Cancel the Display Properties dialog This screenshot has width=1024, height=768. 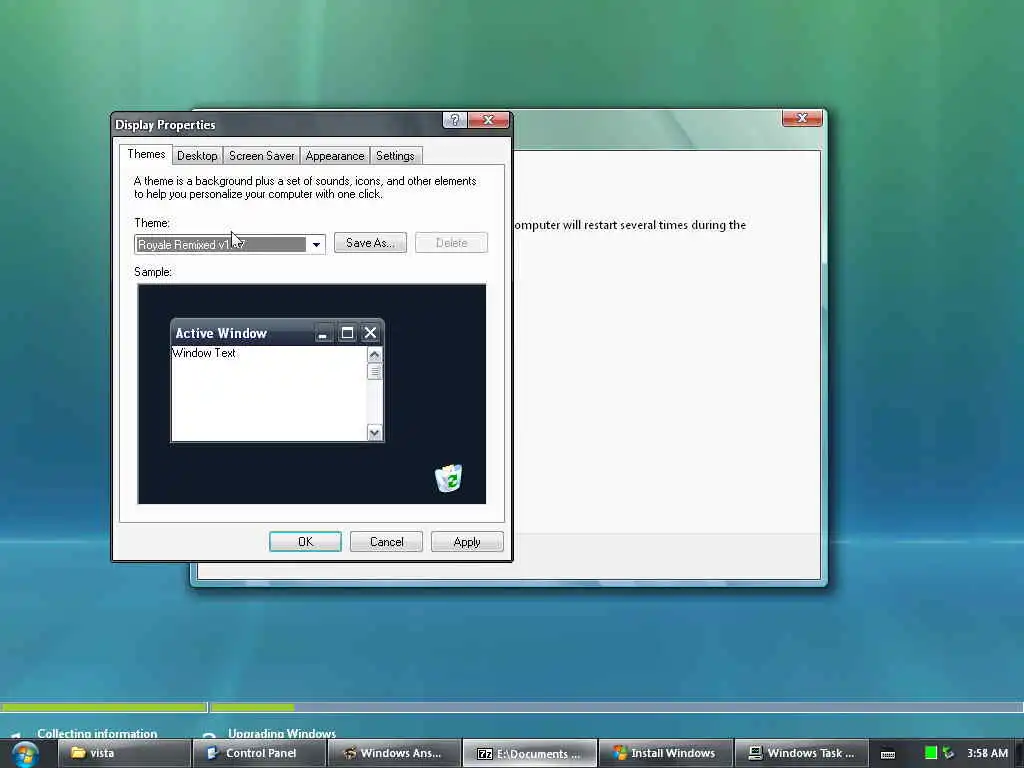(386, 541)
